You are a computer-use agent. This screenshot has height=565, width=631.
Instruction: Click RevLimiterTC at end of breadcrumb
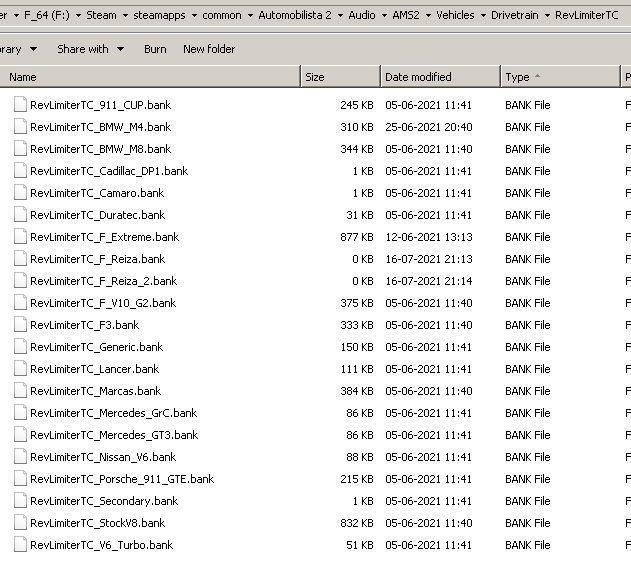coord(586,15)
